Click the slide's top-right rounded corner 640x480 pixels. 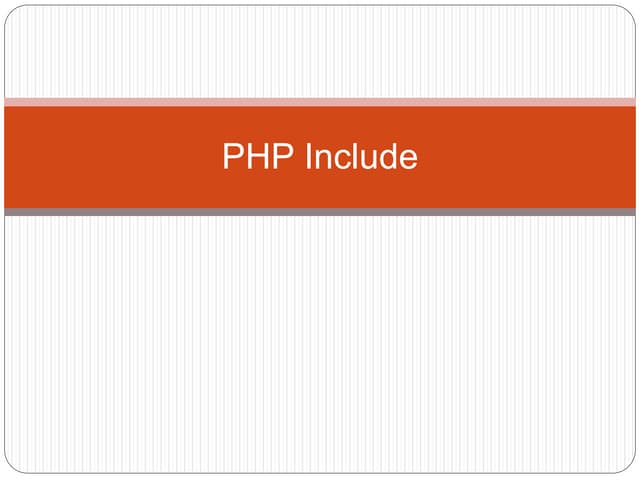pos(628,13)
